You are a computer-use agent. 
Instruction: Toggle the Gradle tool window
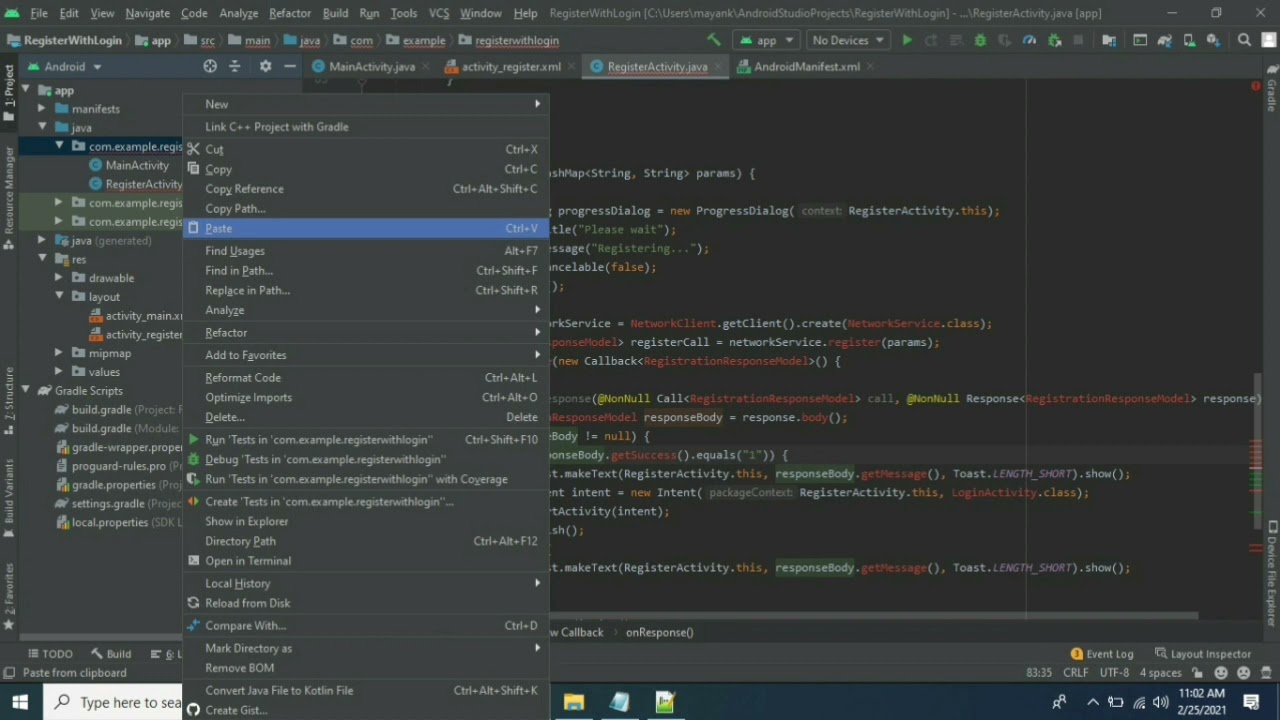pos(1271,87)
